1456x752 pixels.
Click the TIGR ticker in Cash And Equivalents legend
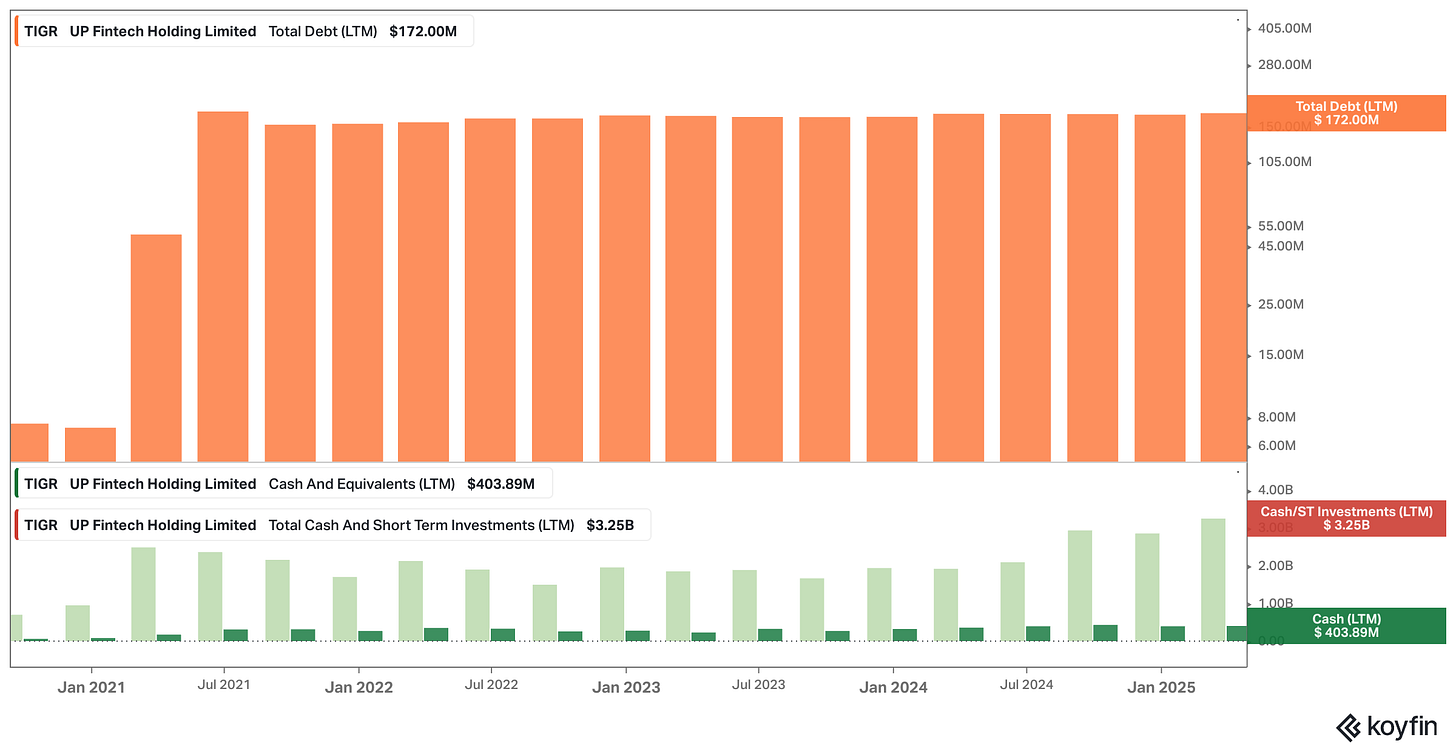[x=41, y=484]
